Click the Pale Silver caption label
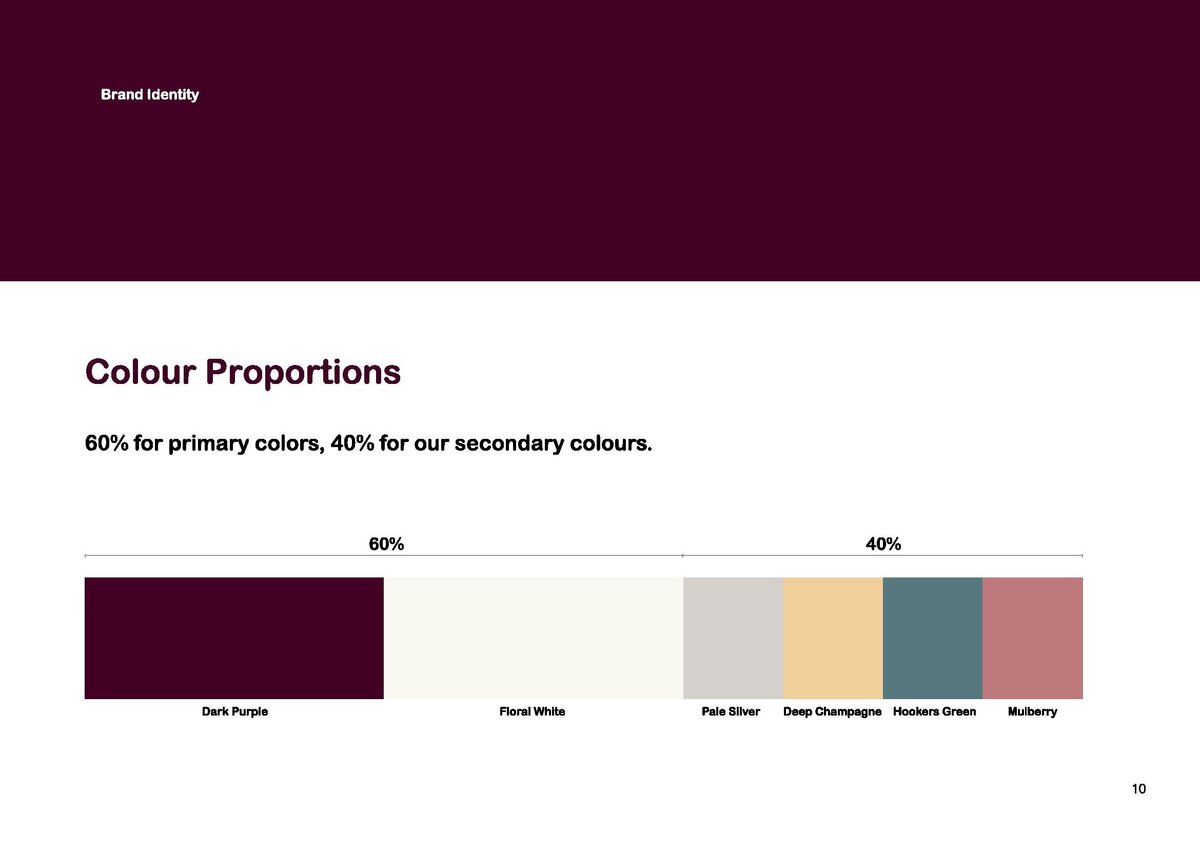This screenshot has width=1200, height=849. pyautogui.click(x=731, y=712)
